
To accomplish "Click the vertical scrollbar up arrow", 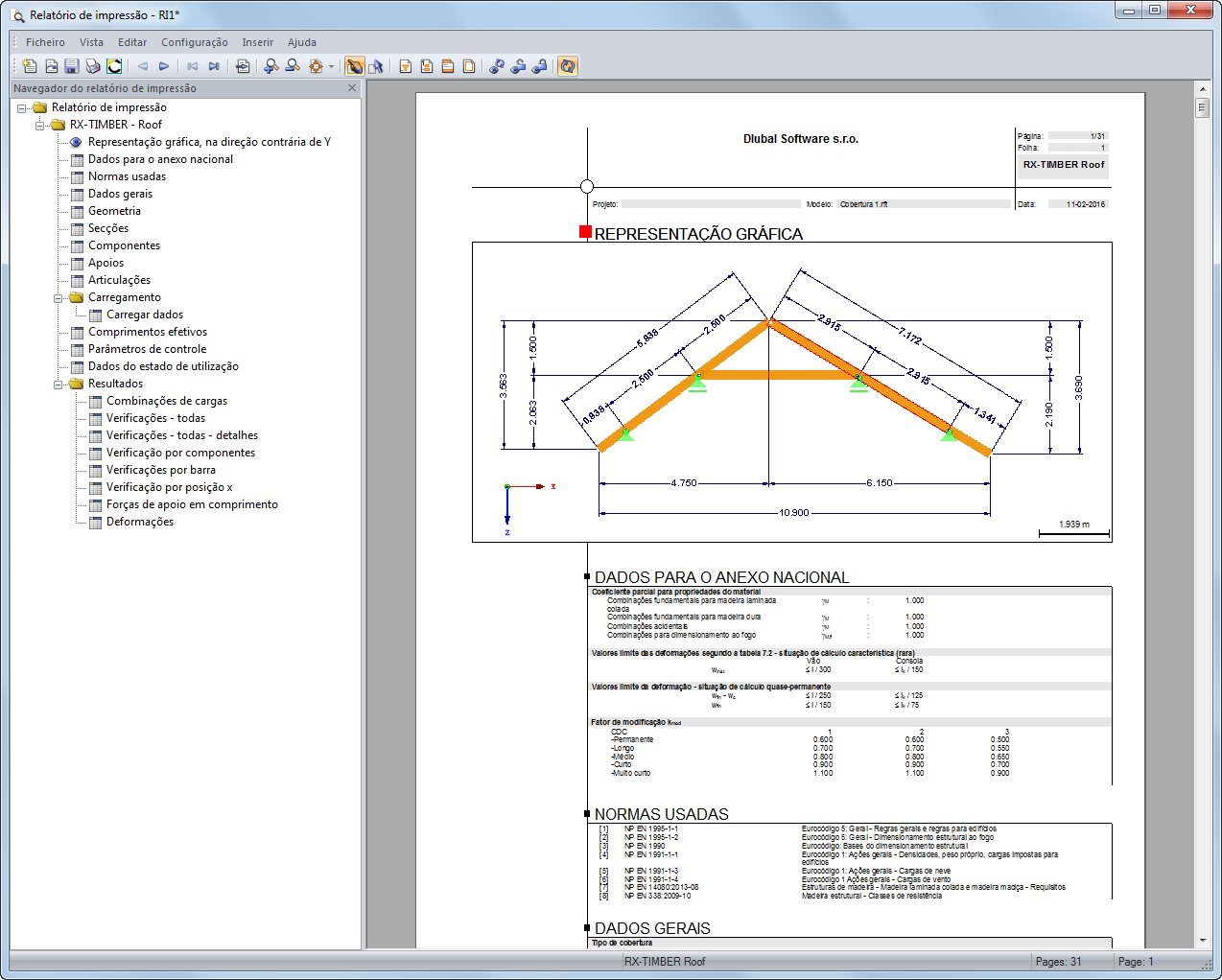I will click(1203, 89).
